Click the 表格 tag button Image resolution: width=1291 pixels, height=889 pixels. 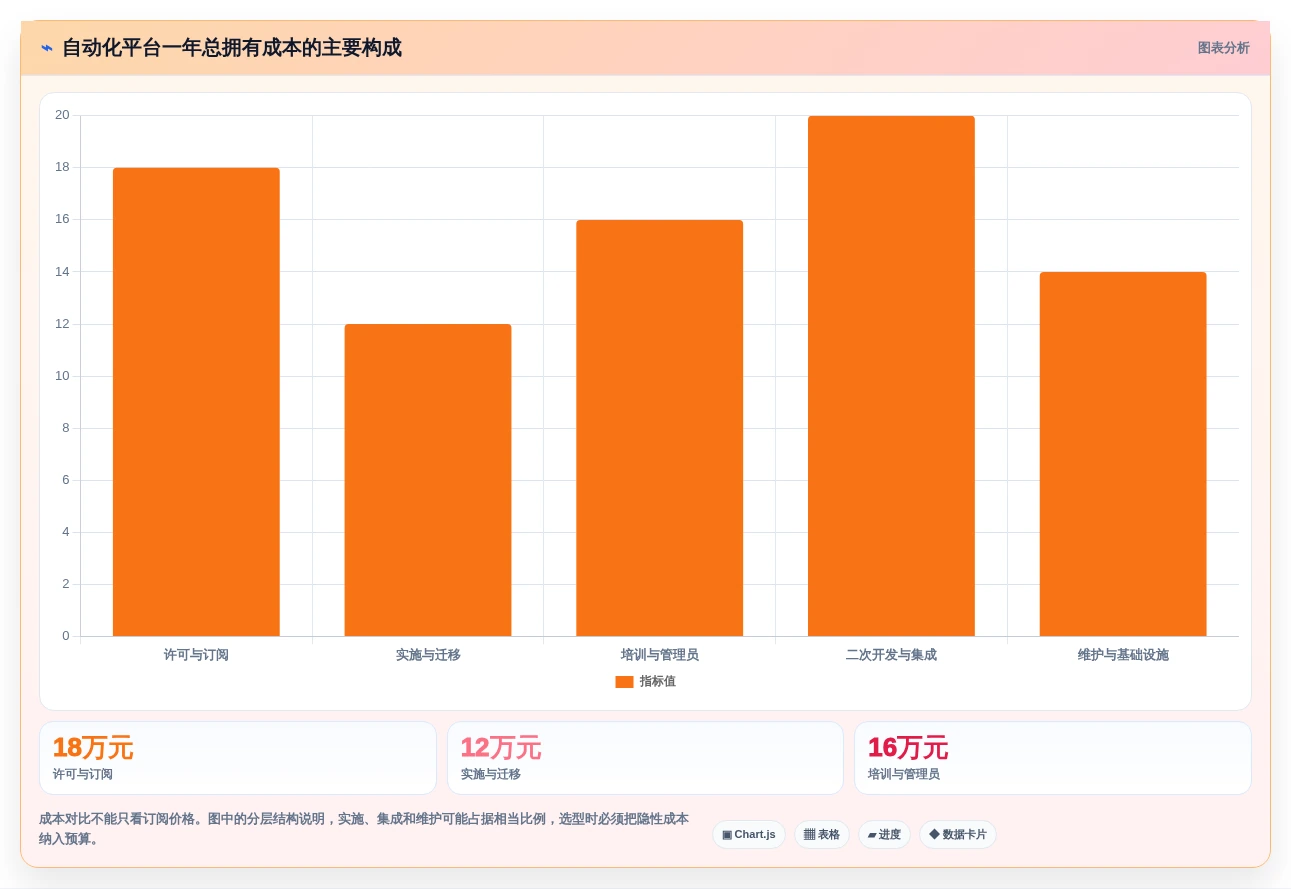(822, 835)
